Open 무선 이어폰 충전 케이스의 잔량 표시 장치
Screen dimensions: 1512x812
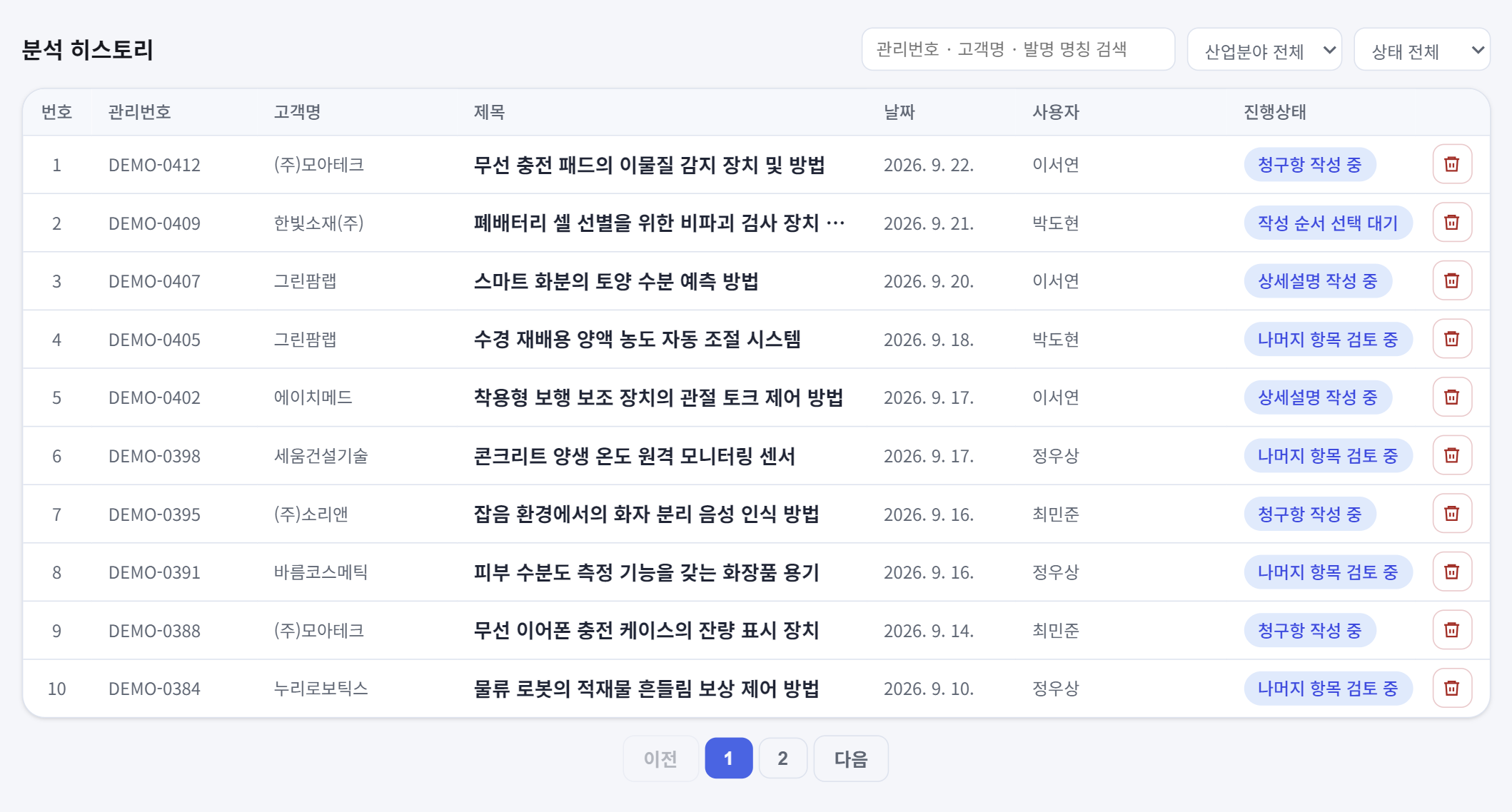pyautogui.click(x=646, y=631)
